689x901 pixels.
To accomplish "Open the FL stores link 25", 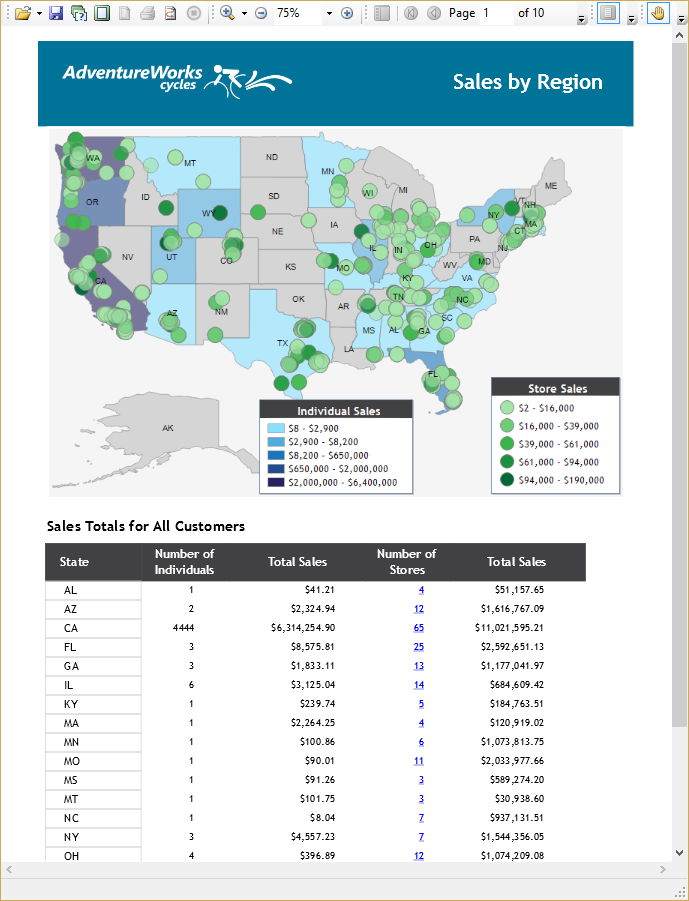I will (418, 646).
